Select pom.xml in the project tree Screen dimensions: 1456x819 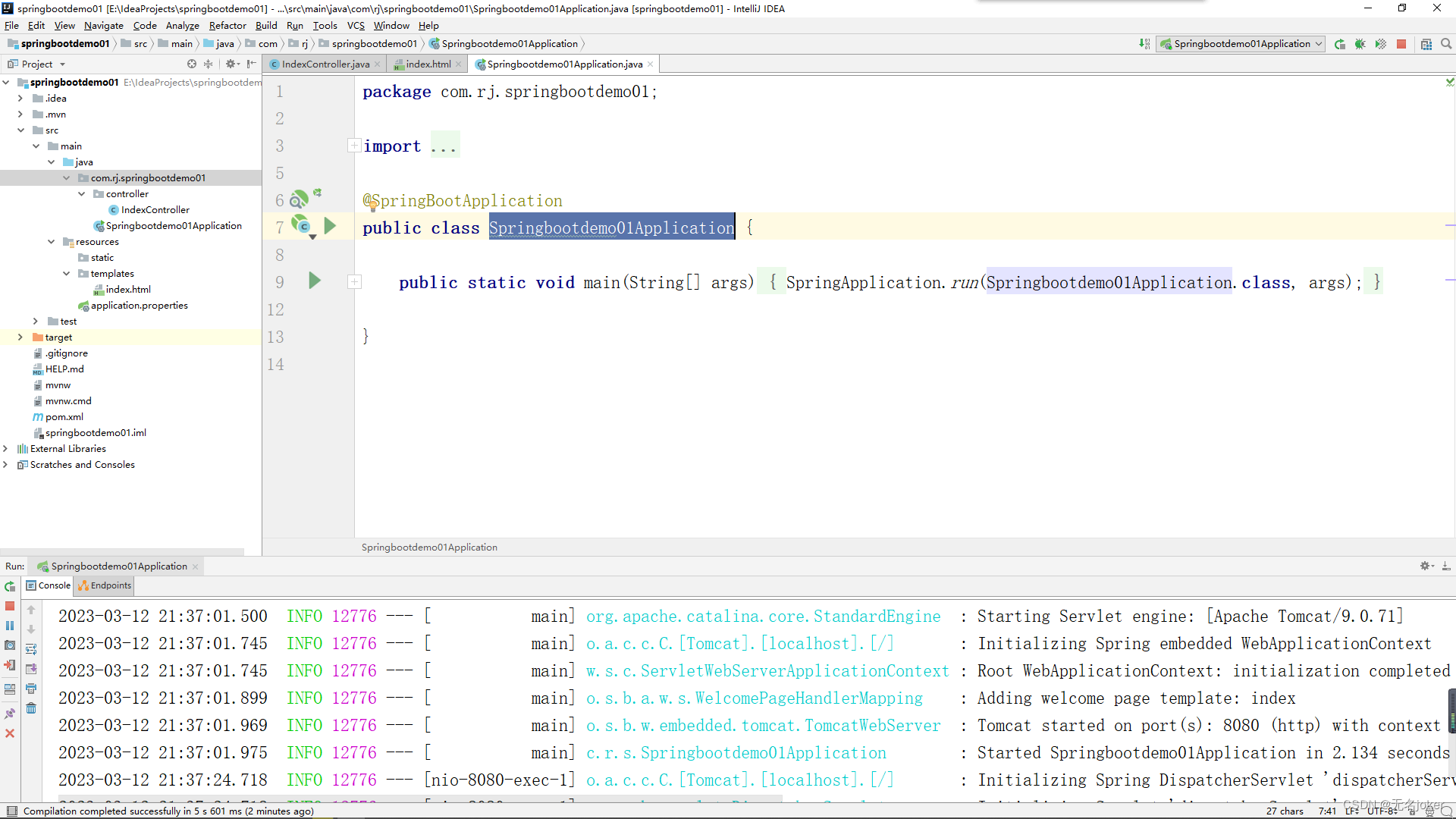[x=64, y=417]
